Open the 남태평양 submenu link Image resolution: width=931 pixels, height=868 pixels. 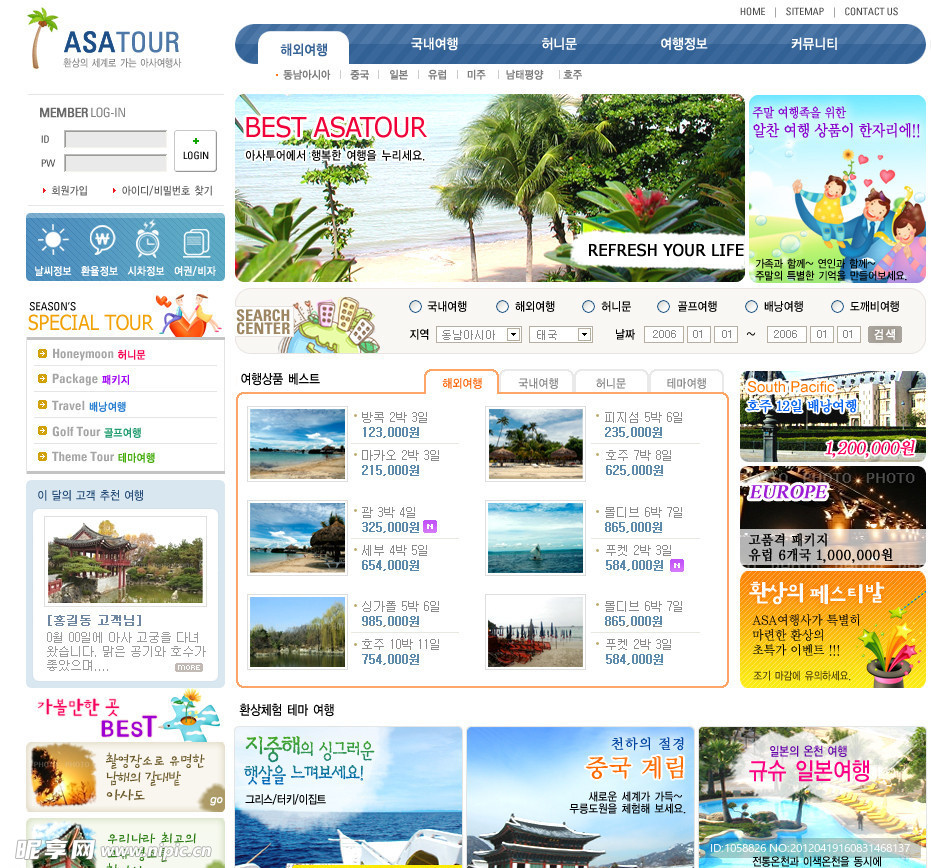pos(524,74)
